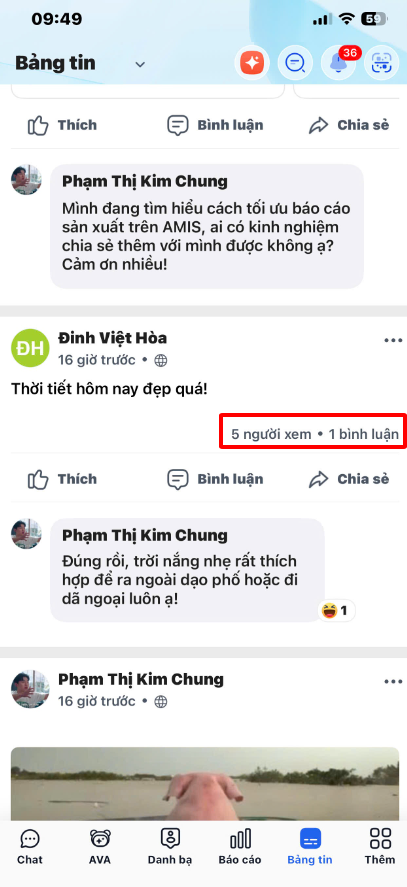This screenshot has height=887, width=407.
Task: Open more options on Đinh Việt Hòa's post
Action: tap(393, 340)
